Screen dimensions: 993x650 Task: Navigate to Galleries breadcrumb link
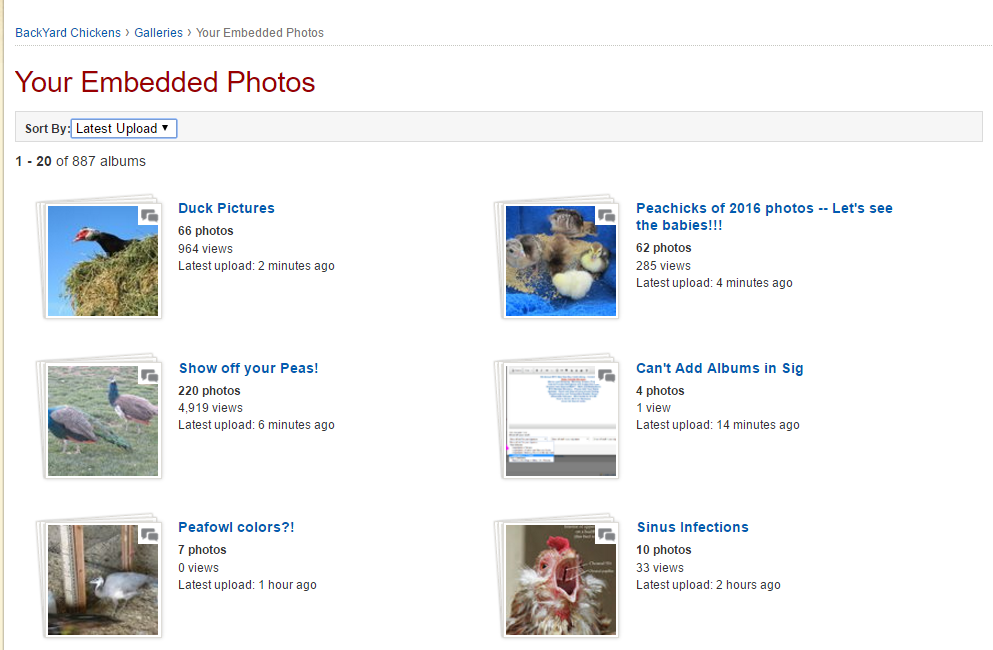pos(159,33)
